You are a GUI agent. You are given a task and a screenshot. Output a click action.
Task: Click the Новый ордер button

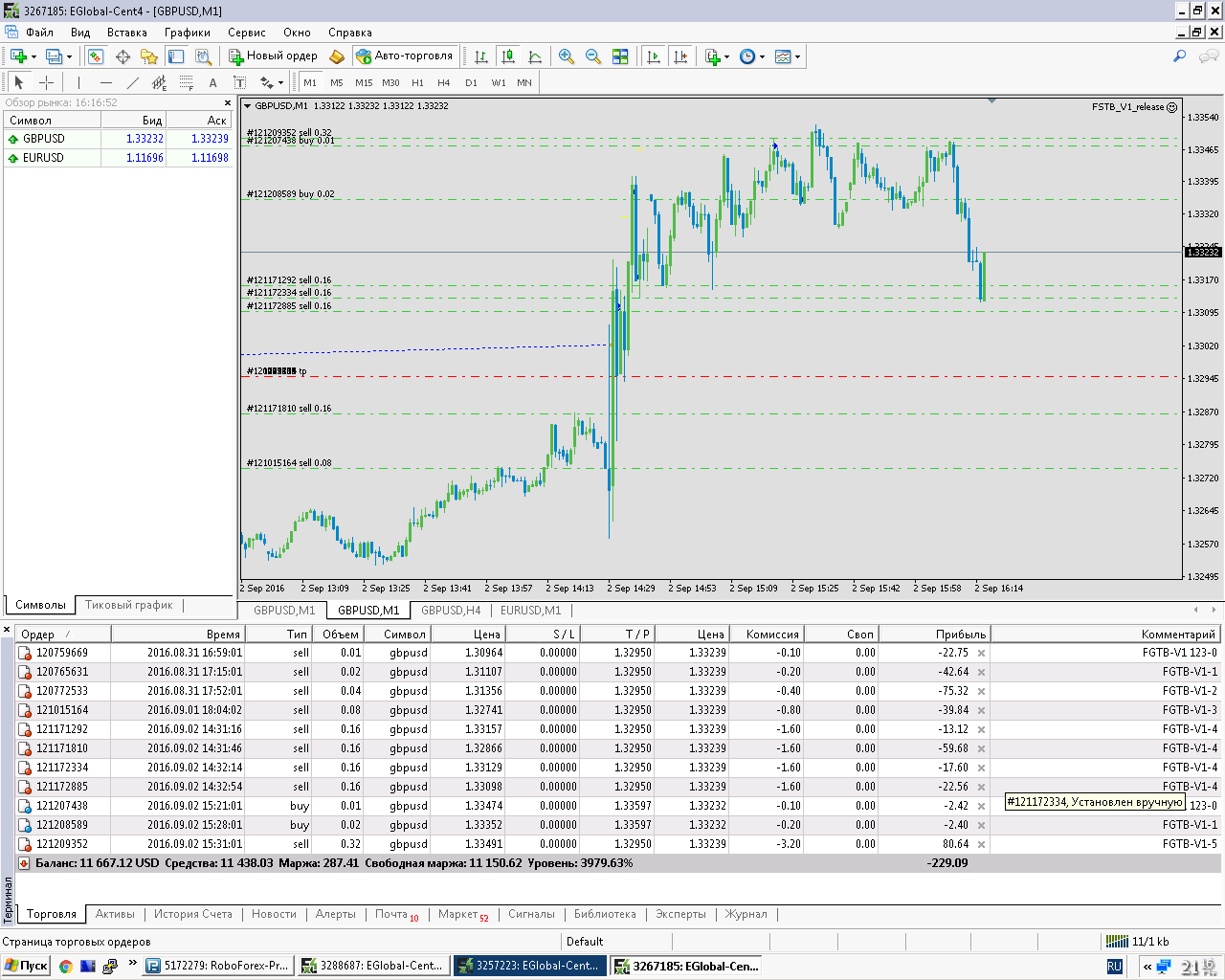tap(273, 56)
